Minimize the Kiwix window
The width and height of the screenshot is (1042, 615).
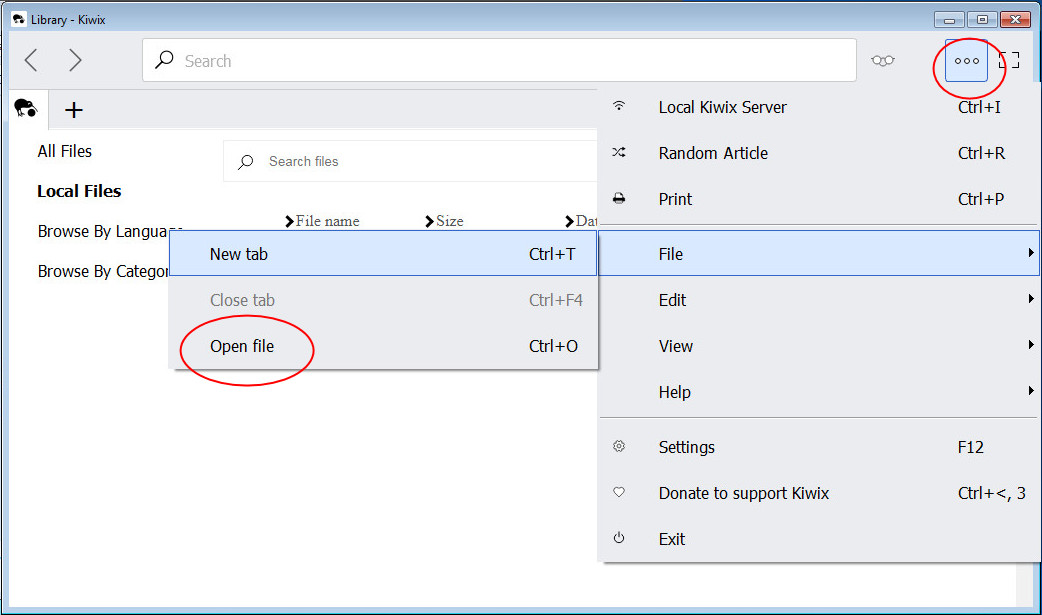point(949,19)
